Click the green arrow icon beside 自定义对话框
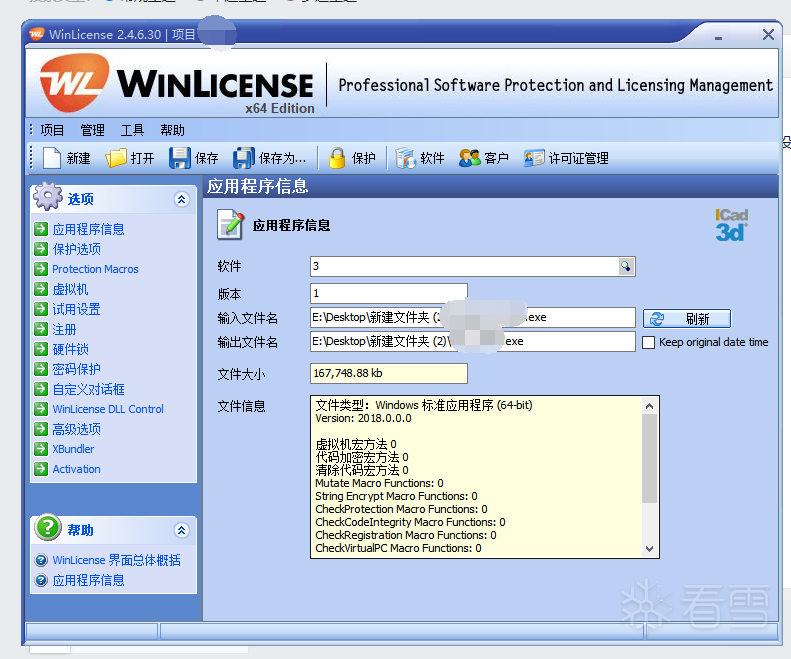791x659 pixels. click(41, 389)
